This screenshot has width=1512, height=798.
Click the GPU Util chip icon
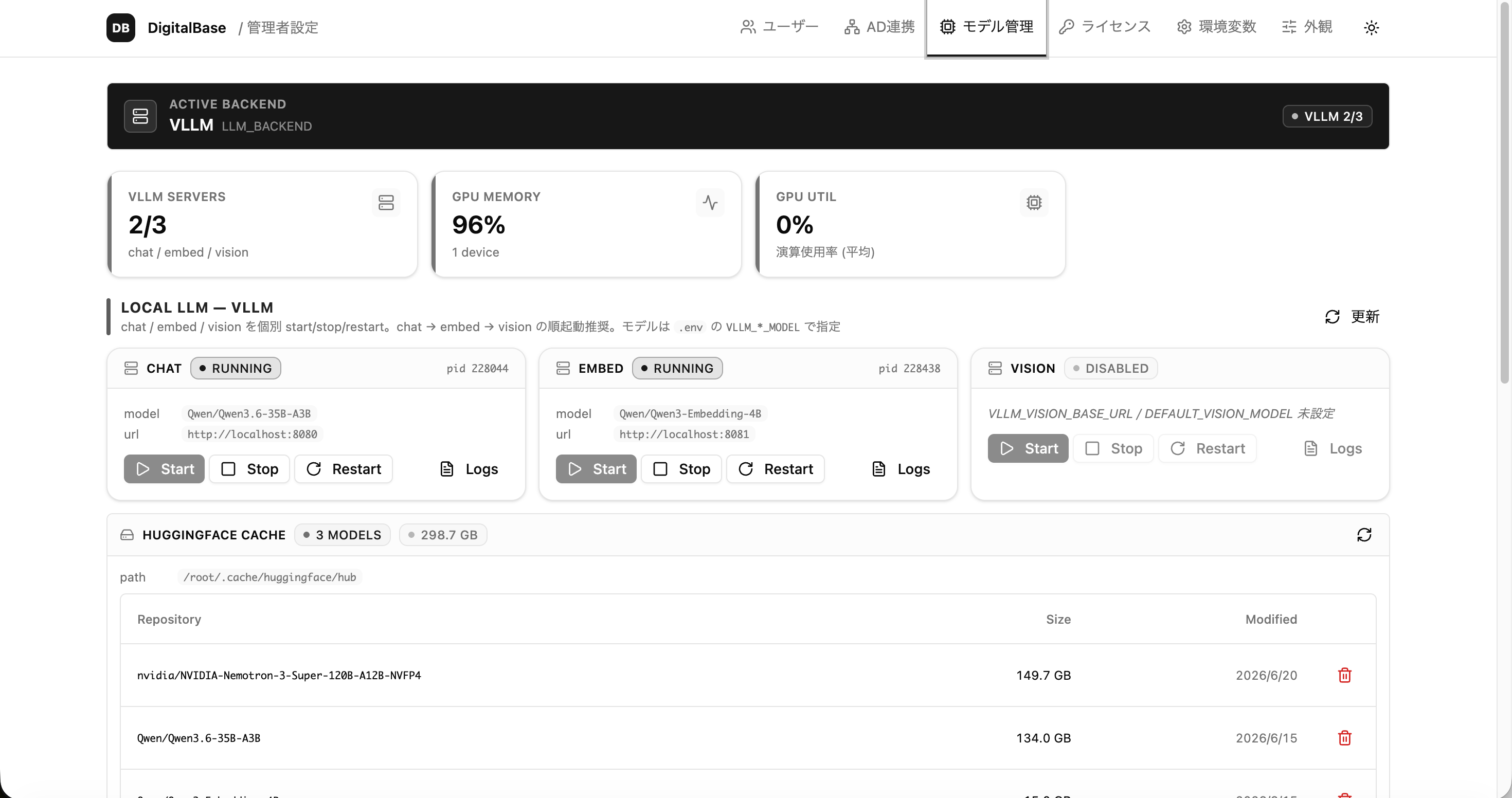pos(1034,203)
